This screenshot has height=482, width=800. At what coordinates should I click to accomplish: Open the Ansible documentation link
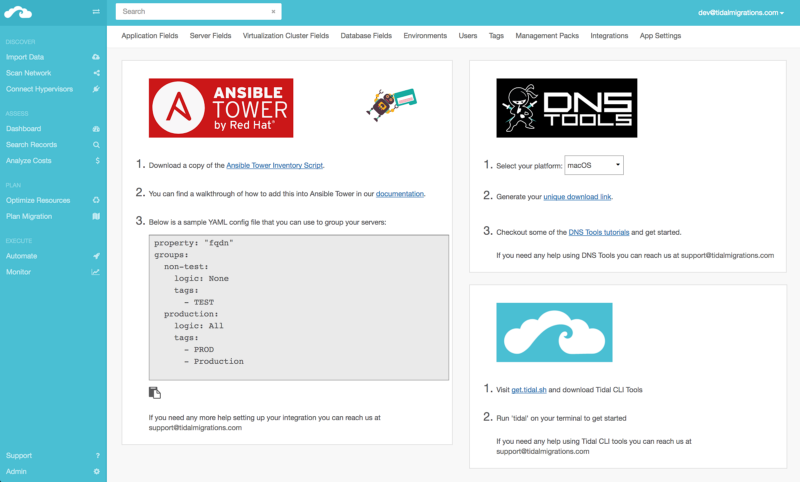400,194
